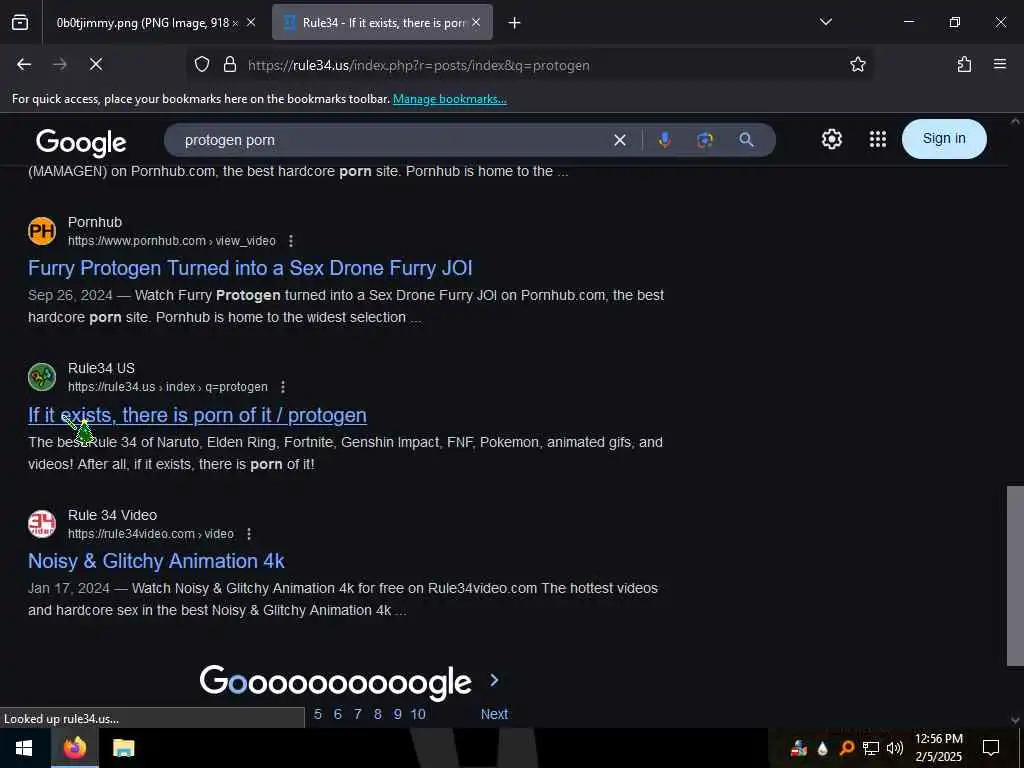Image resolution: width=1024 pixels, height=768 pixels.
Task: List all tabs with the chevron button
Action: point(825,22)
